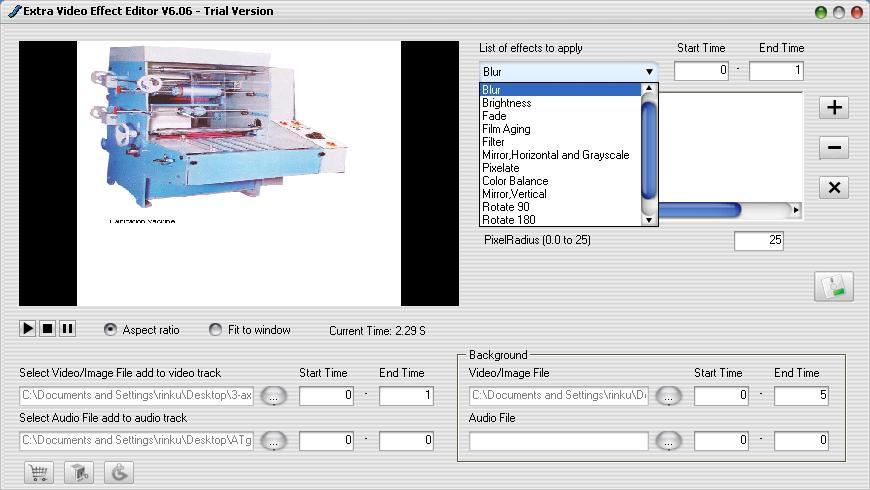Click Background video End Time field
The height and width of the screenshot is (490, 870).
click(x=801, y=396)
